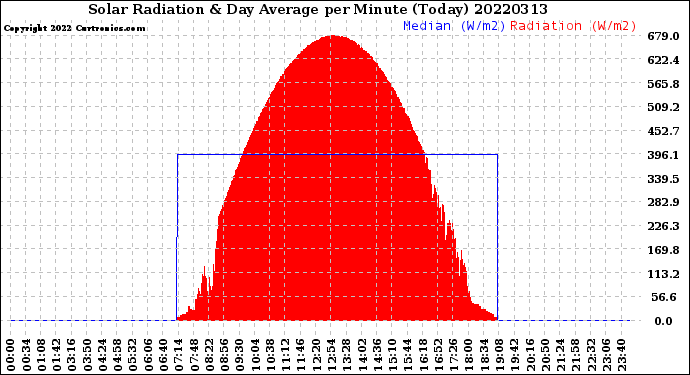The image size is (690, 375).
Task: Click the x-axis time label 15:10
Action: tap(393, 355)
